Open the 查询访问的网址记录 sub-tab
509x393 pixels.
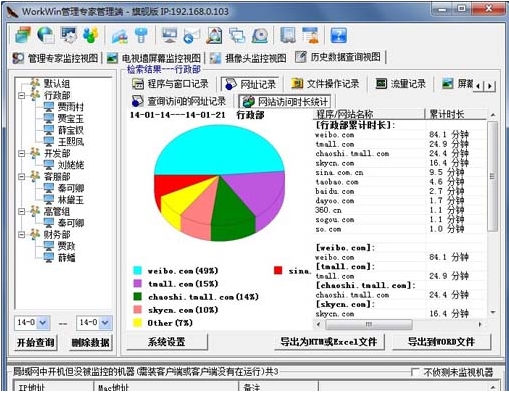click(179, 101)
